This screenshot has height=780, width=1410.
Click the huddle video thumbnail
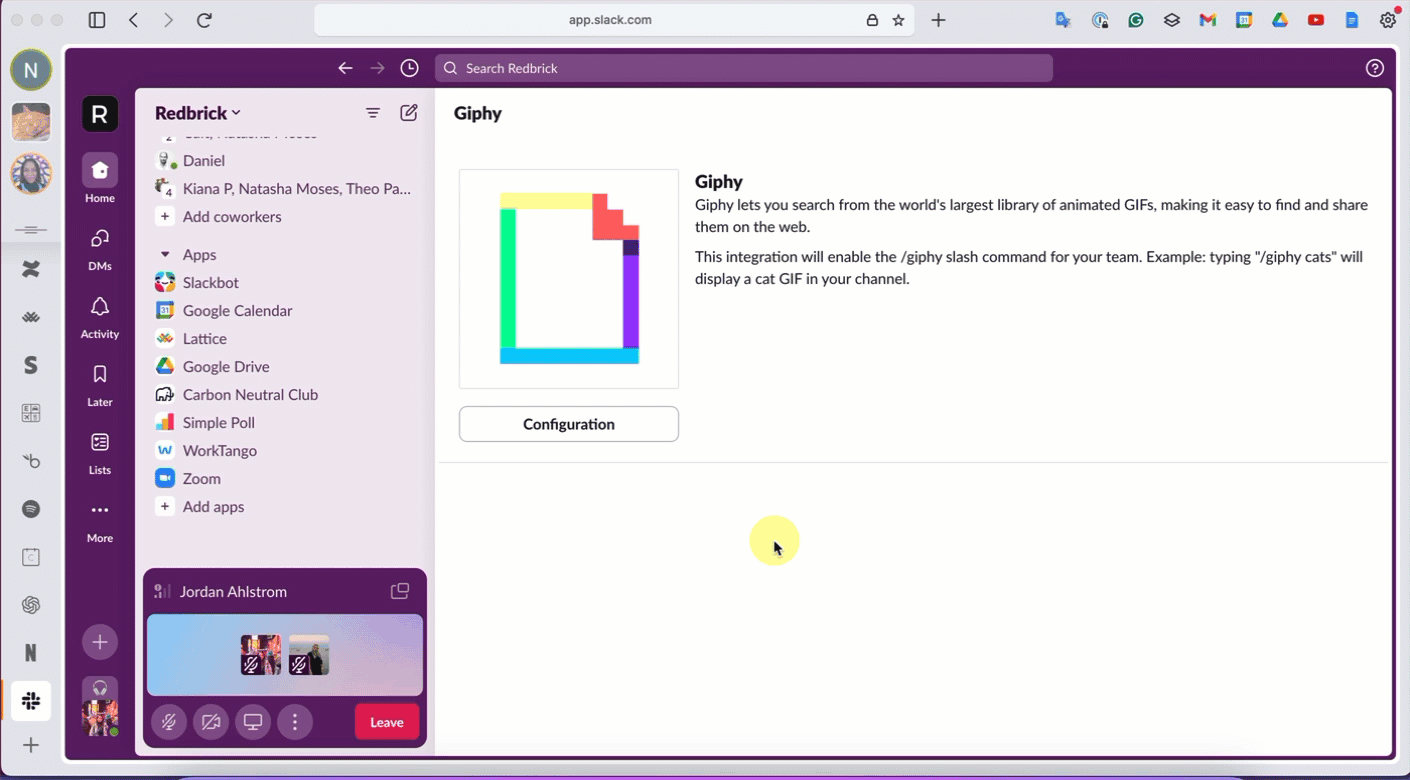click(285, 655)
